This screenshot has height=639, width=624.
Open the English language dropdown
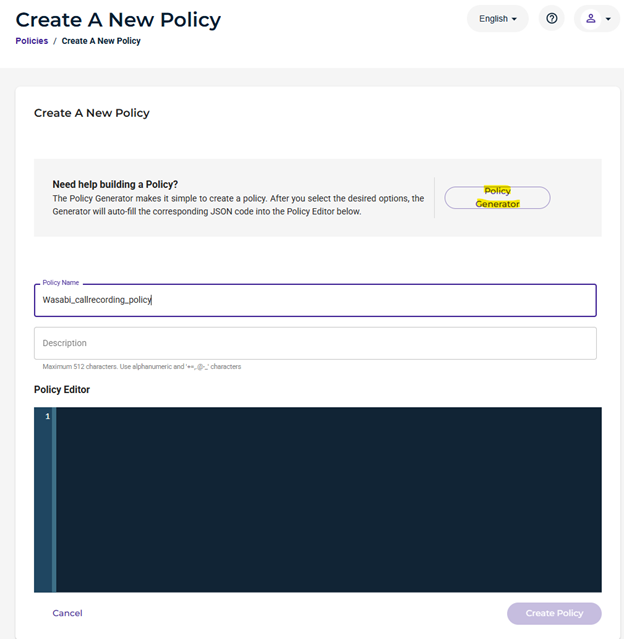pyautogui.click(x=498, y=19)
